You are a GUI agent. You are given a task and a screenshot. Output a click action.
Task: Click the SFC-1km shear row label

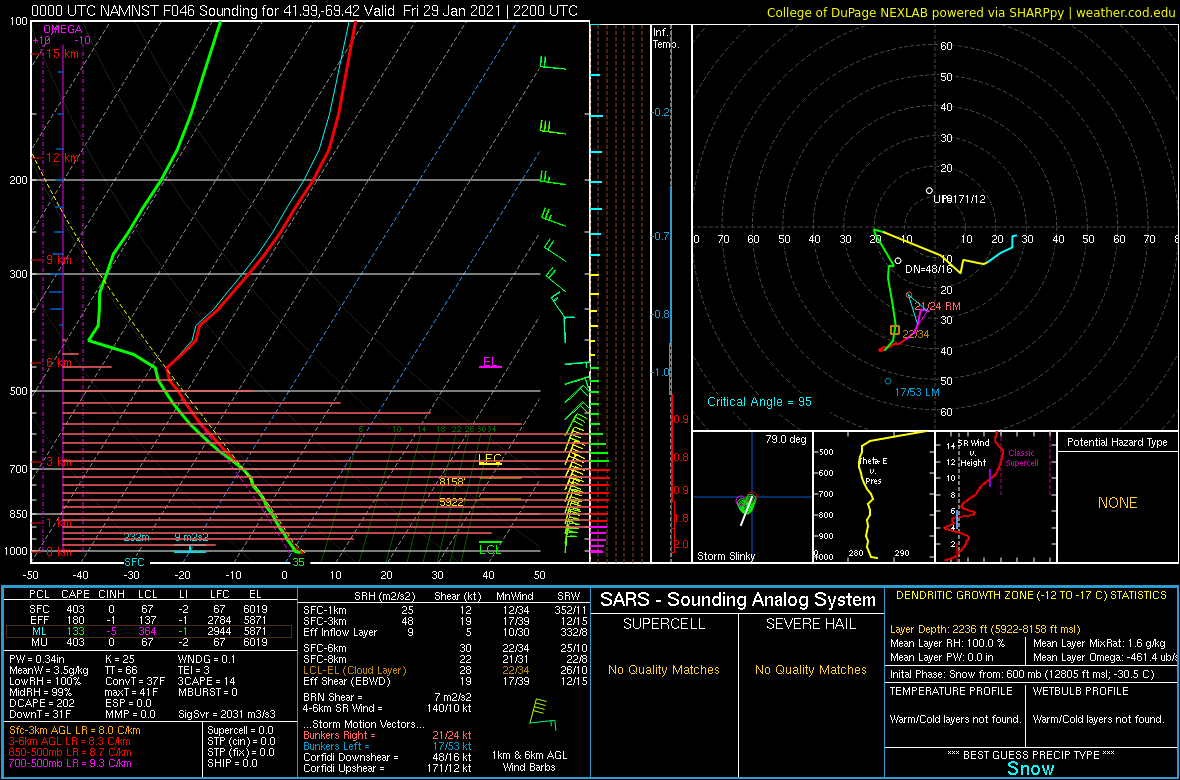point(324,609)
